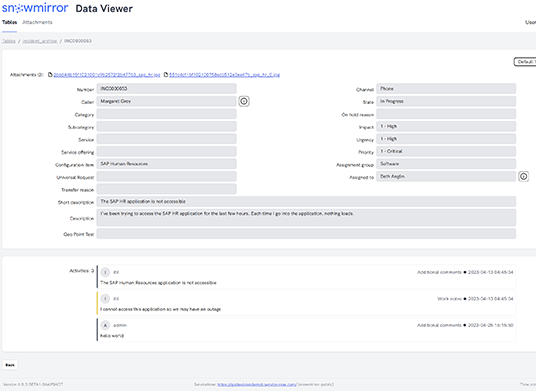Open incident_archive breadcrumb link

40,41
